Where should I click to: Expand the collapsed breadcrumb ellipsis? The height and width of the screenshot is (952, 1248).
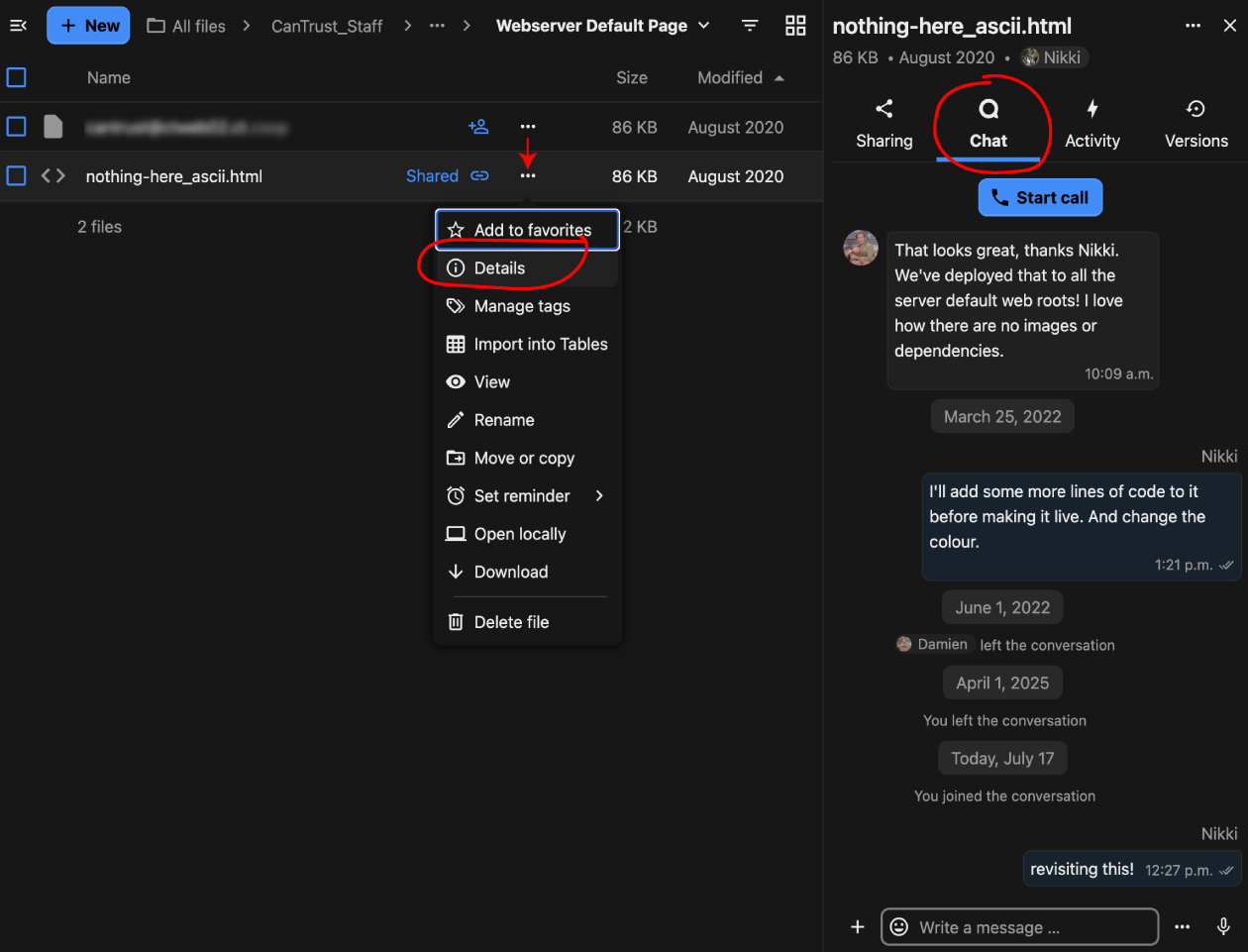[x=437, y=26]
